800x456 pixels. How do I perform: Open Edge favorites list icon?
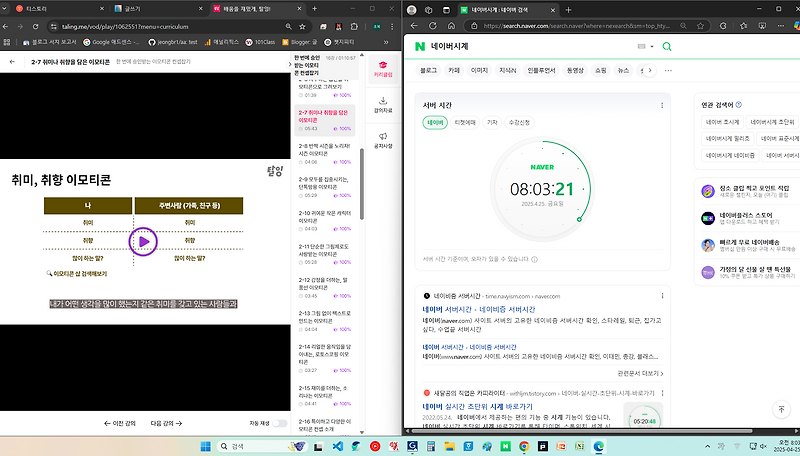tap(743, 26)
